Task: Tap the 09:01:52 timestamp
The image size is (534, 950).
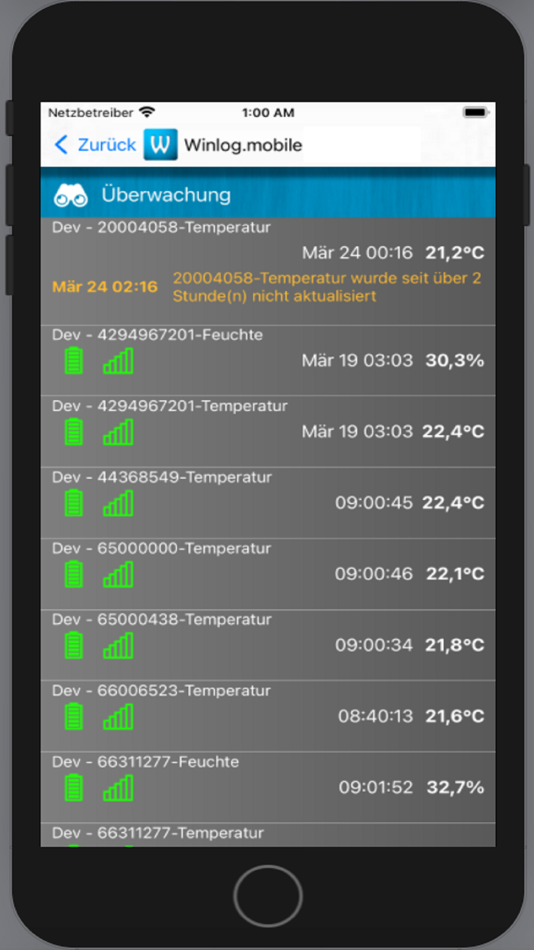Action: coord(376,788)
